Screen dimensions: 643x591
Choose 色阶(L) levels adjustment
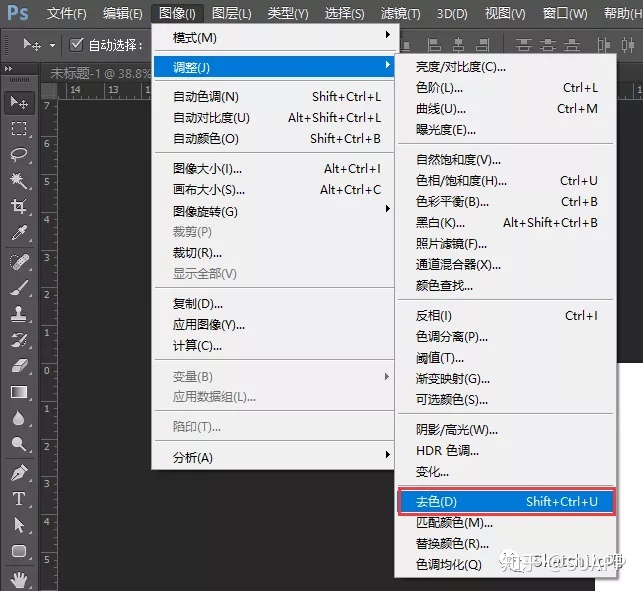[x=506, y=87]
